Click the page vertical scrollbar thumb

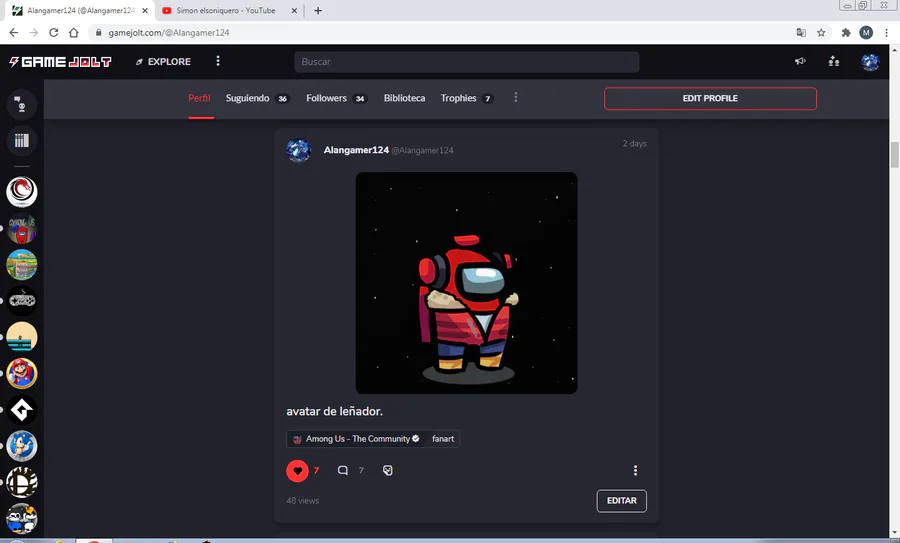tap(894, 155)
